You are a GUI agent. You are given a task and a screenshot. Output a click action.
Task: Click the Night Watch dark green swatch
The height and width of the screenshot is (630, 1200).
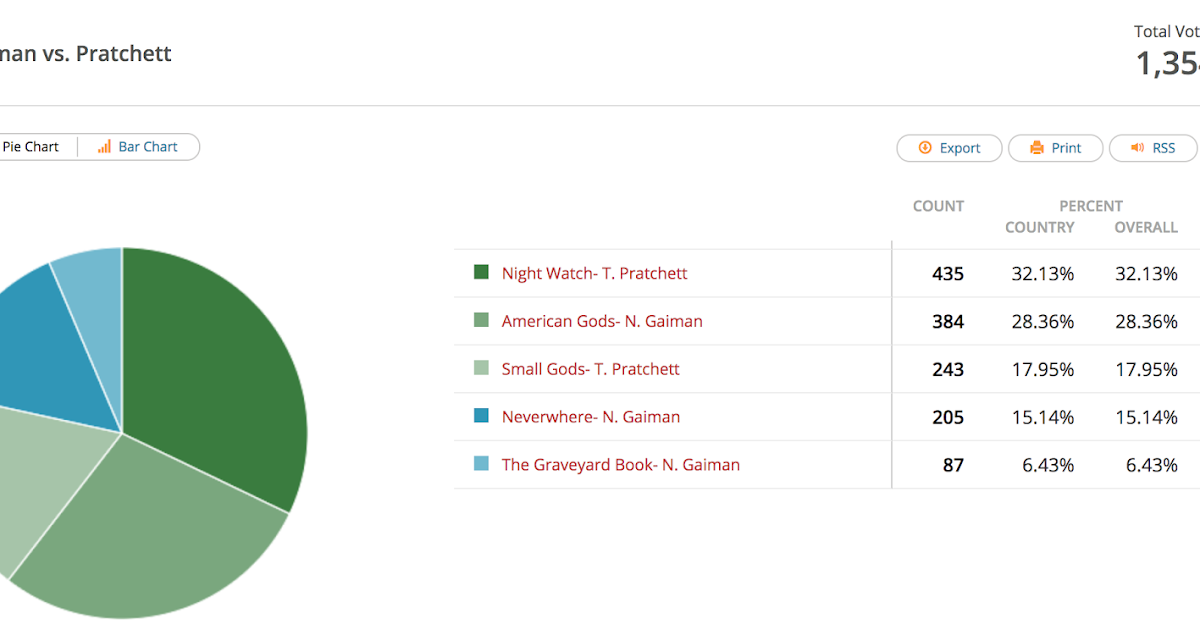tap(481, 272)
